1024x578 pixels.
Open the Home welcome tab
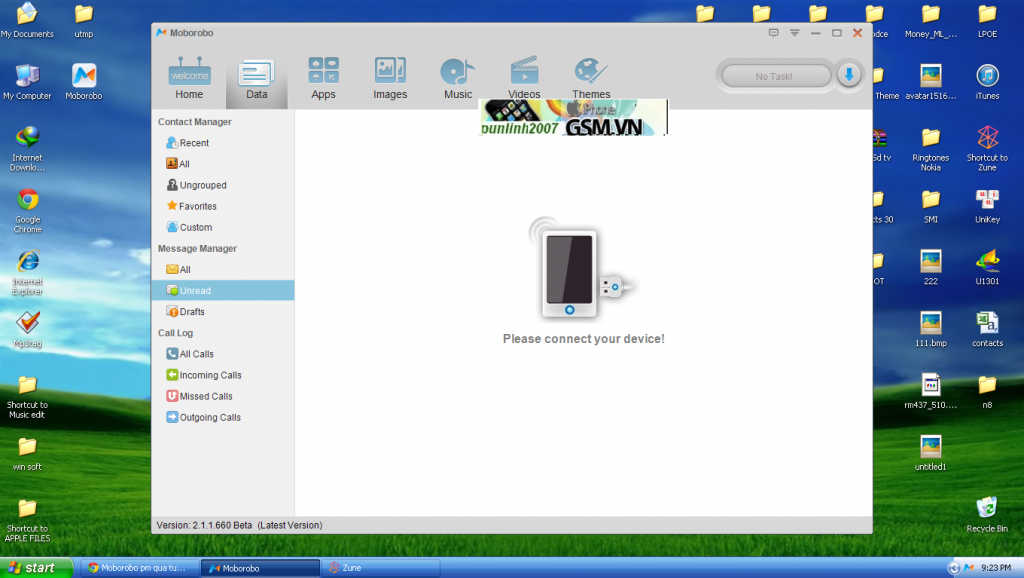pyautogui.click(x=189, y=78)
